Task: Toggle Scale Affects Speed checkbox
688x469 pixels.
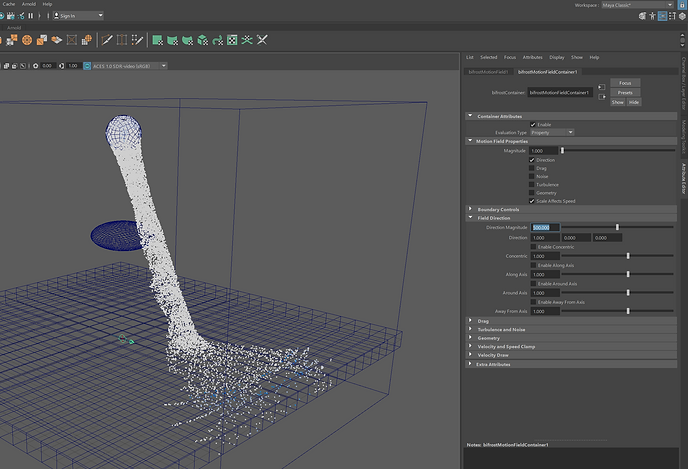Action: (x=532, y=201)
